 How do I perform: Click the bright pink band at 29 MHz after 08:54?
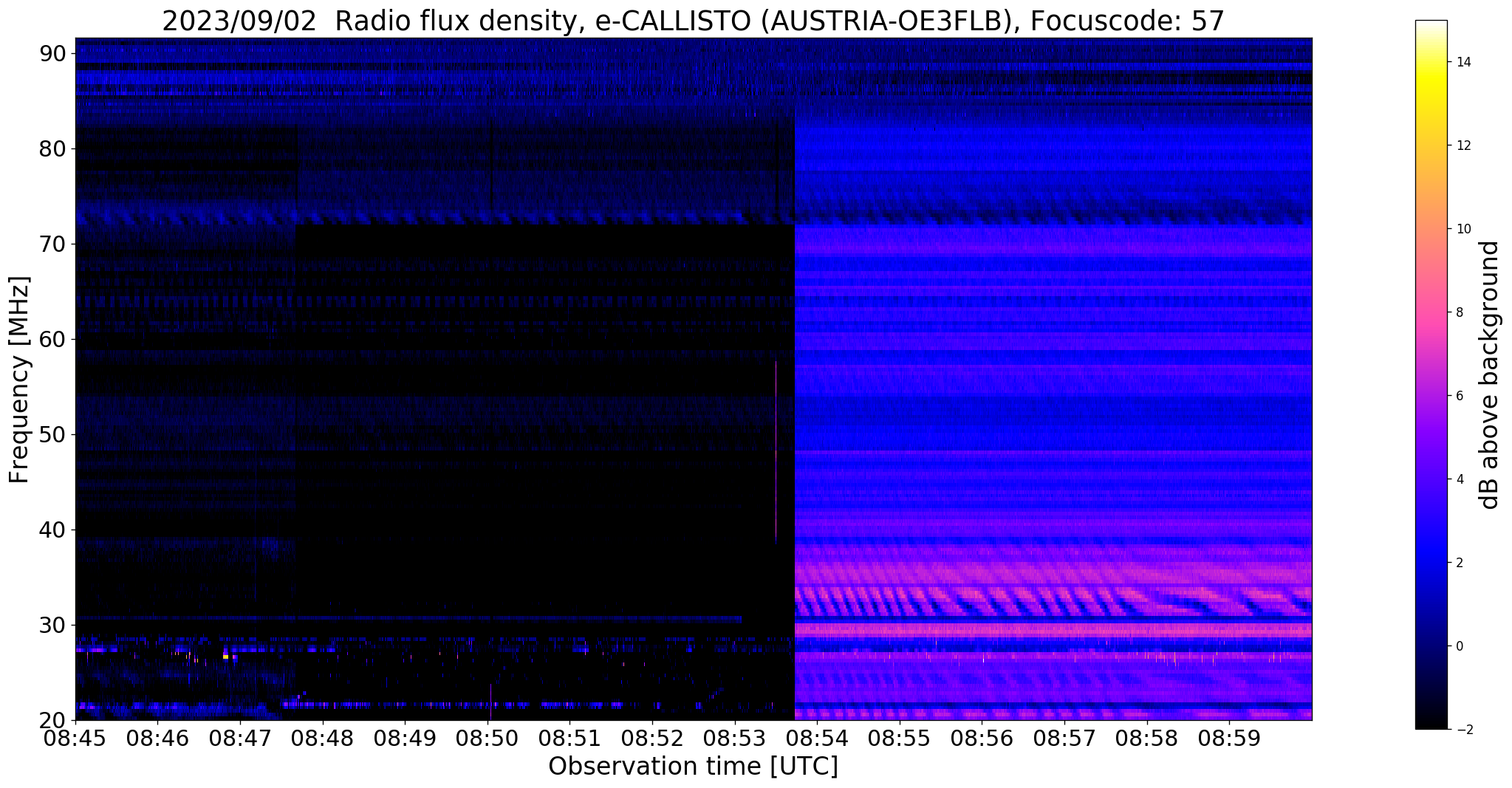pyautogui.click(x=1053, y=630)
